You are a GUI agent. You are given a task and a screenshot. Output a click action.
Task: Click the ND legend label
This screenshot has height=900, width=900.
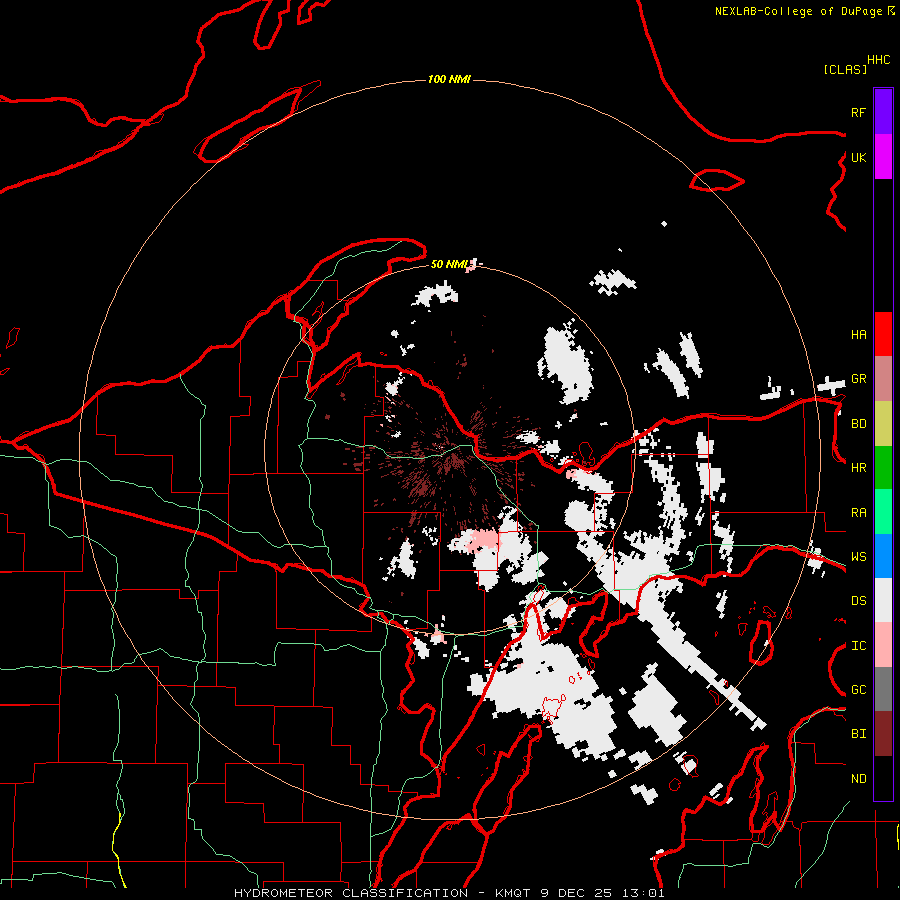click(858, 779)
